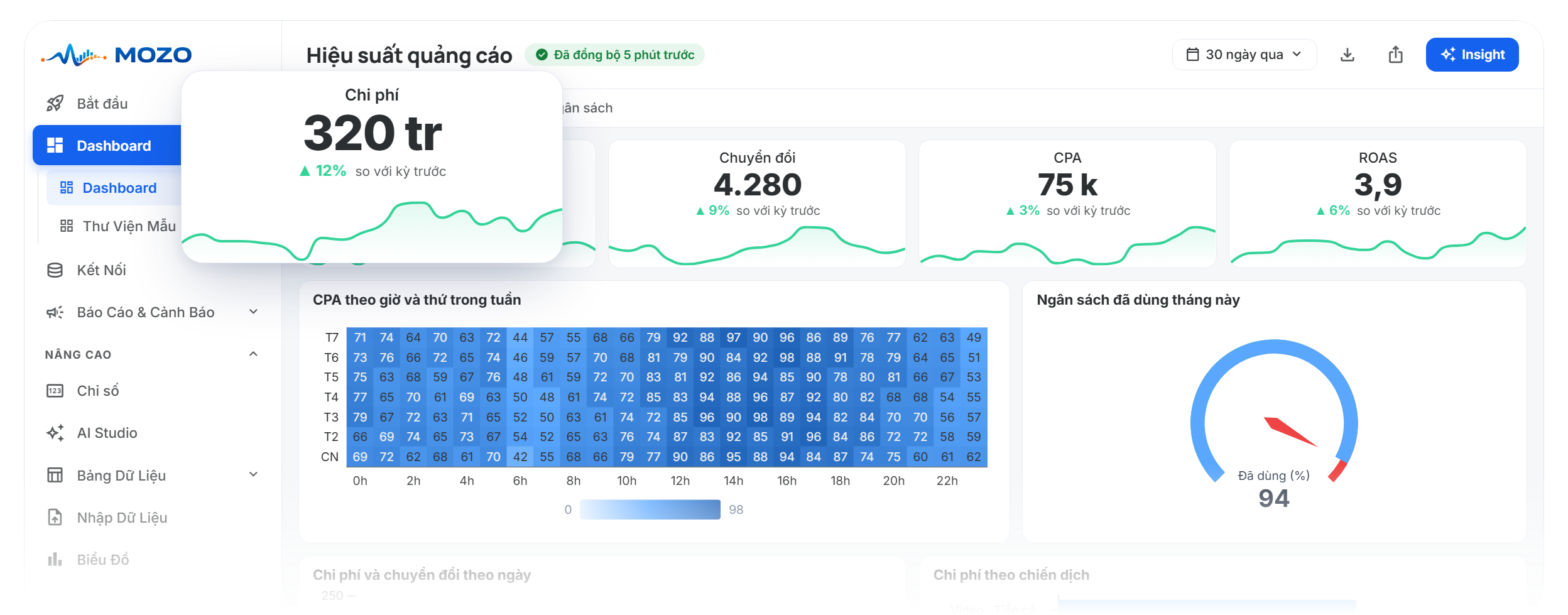
Task: Click the Đã đồng bộ 5 phút trước badge
Action: [x=614, y=55]
